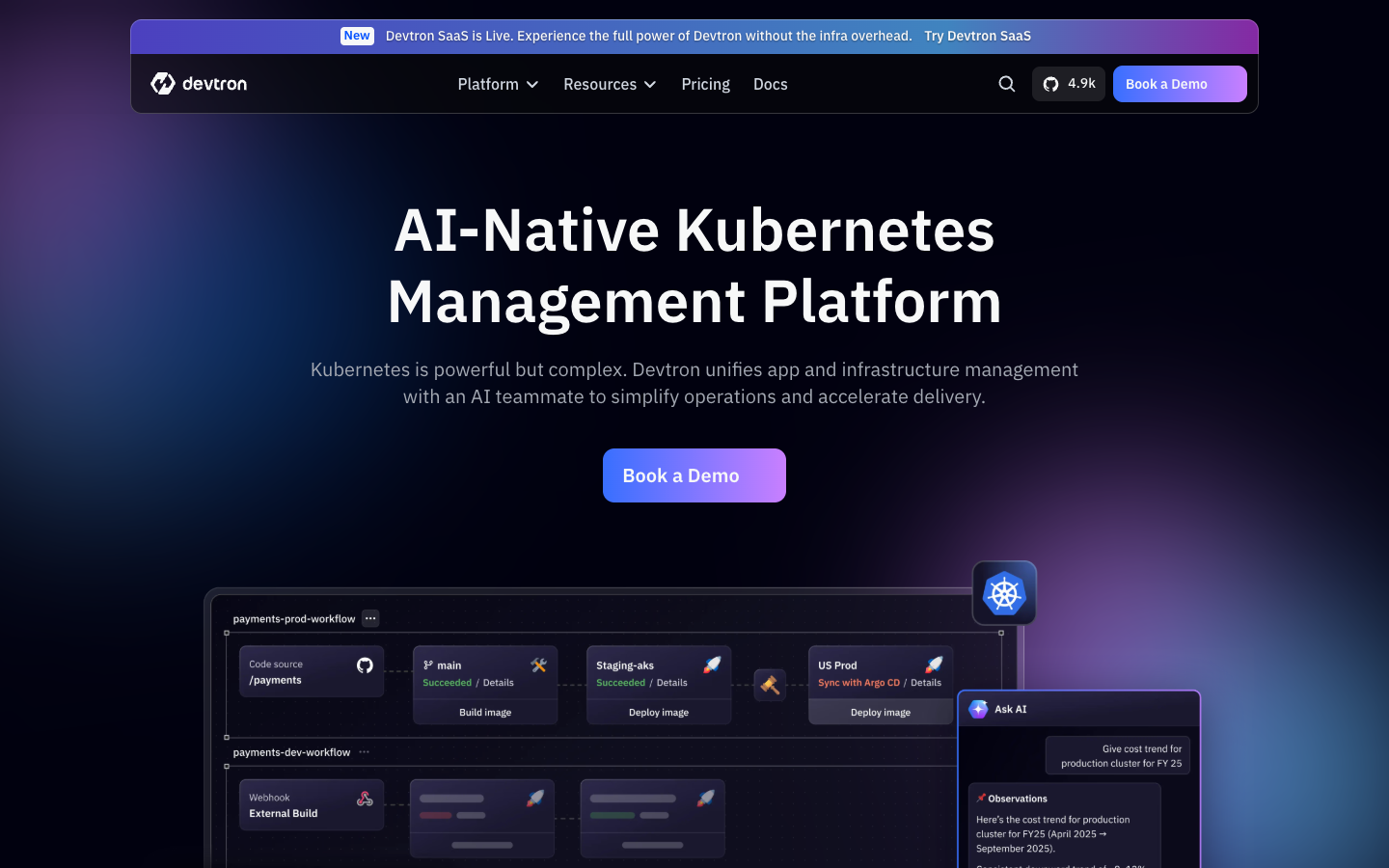Click Details link on main card
Screen dimensions: 1389x868
pos(499,683)
